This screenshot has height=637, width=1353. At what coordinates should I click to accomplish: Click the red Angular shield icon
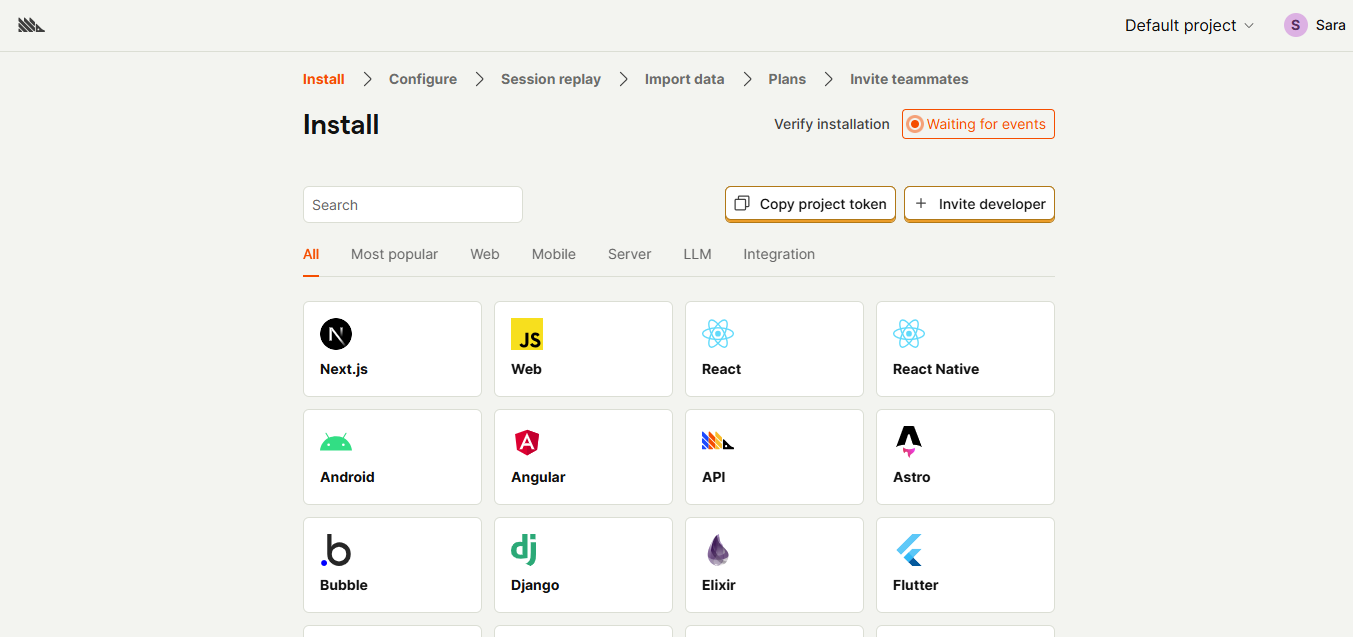pos(527,442)
